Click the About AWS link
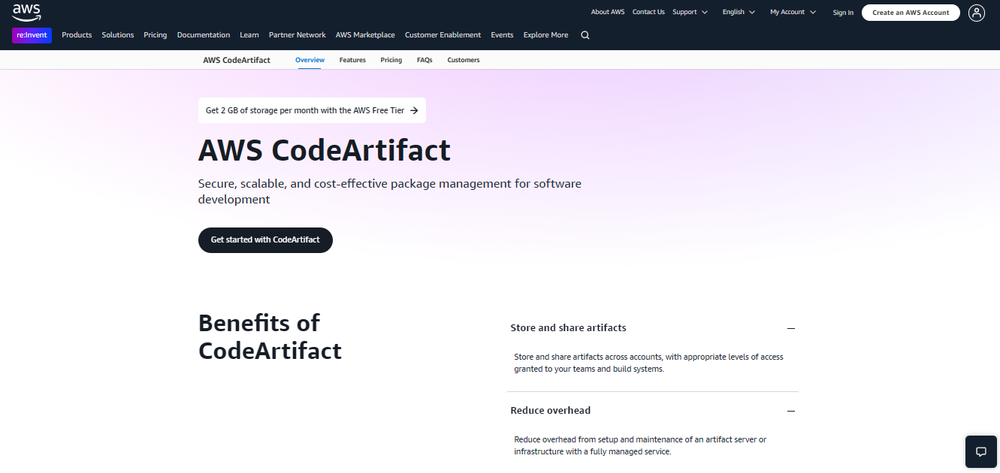The height and width of the screenshot is (473, 1000). [608, 12]
